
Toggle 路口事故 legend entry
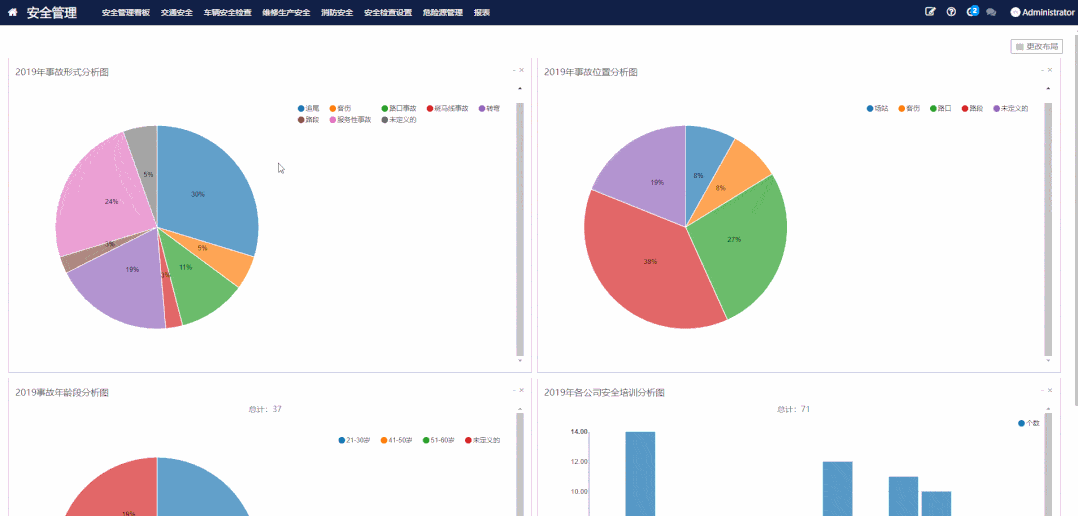point(399,109)
